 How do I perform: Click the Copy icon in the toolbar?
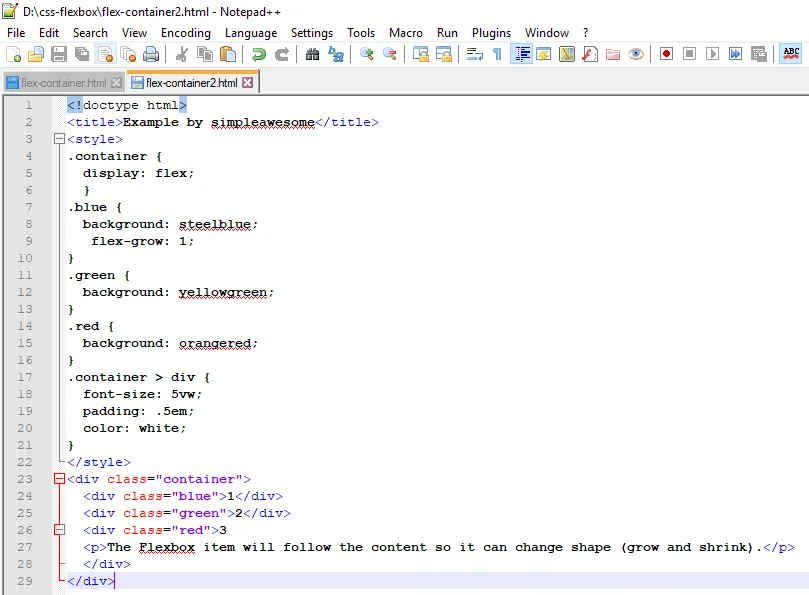pos(205,54)
